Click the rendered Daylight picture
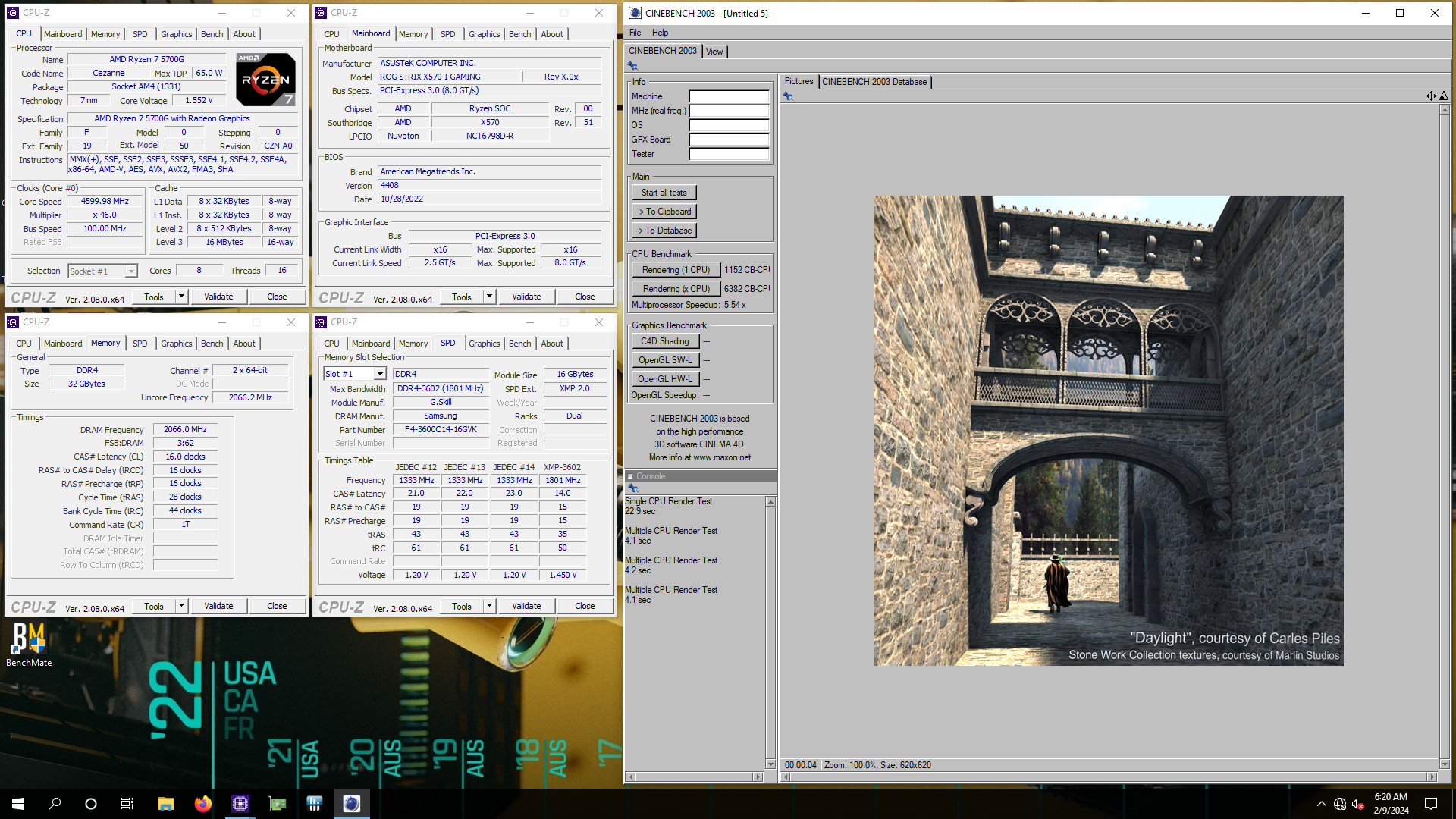Image resolution: width=1456 pixels, height=819 pixels. coord(1108,431)
